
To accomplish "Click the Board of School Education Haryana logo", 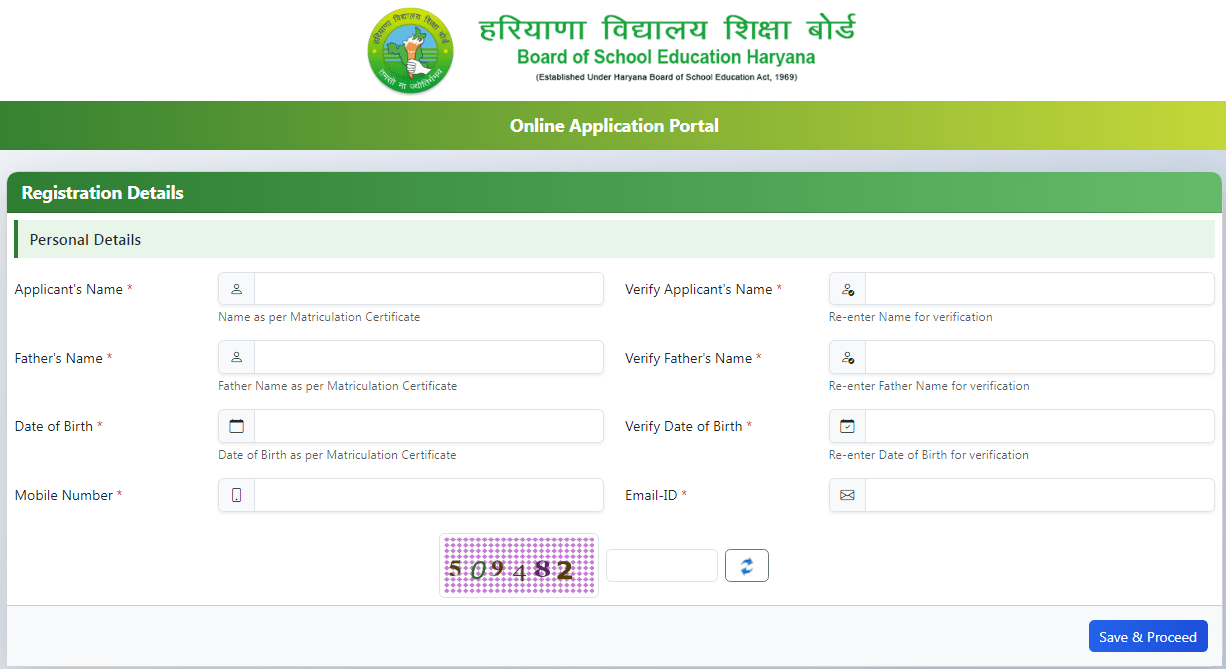I will [410, 50].
